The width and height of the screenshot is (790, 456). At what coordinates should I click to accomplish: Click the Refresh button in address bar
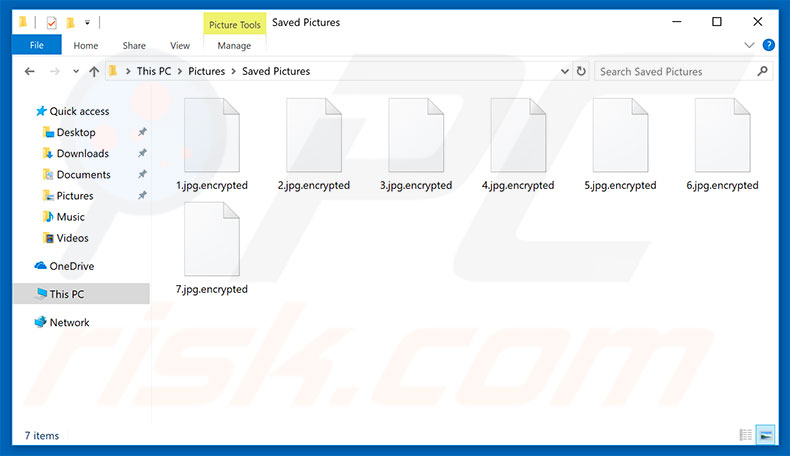point(581,71)
